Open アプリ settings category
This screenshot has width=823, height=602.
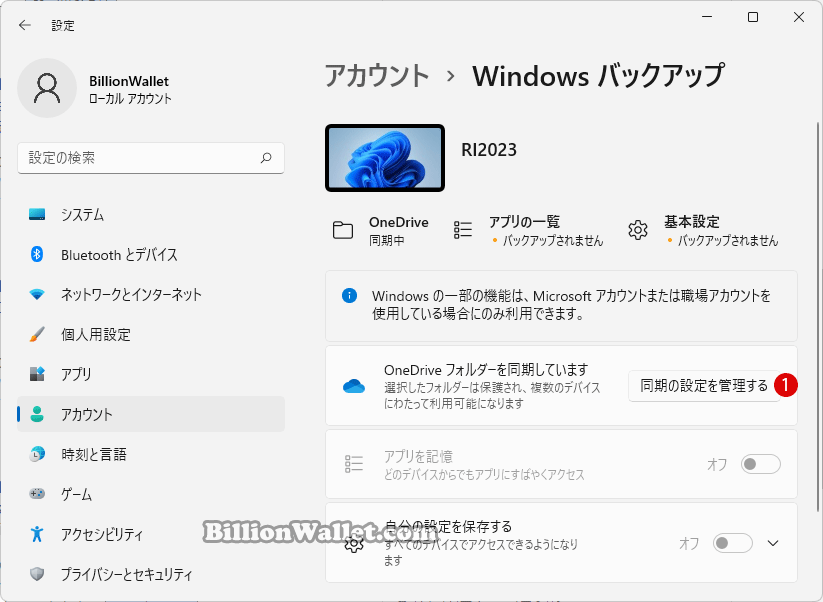pos(151,374)
